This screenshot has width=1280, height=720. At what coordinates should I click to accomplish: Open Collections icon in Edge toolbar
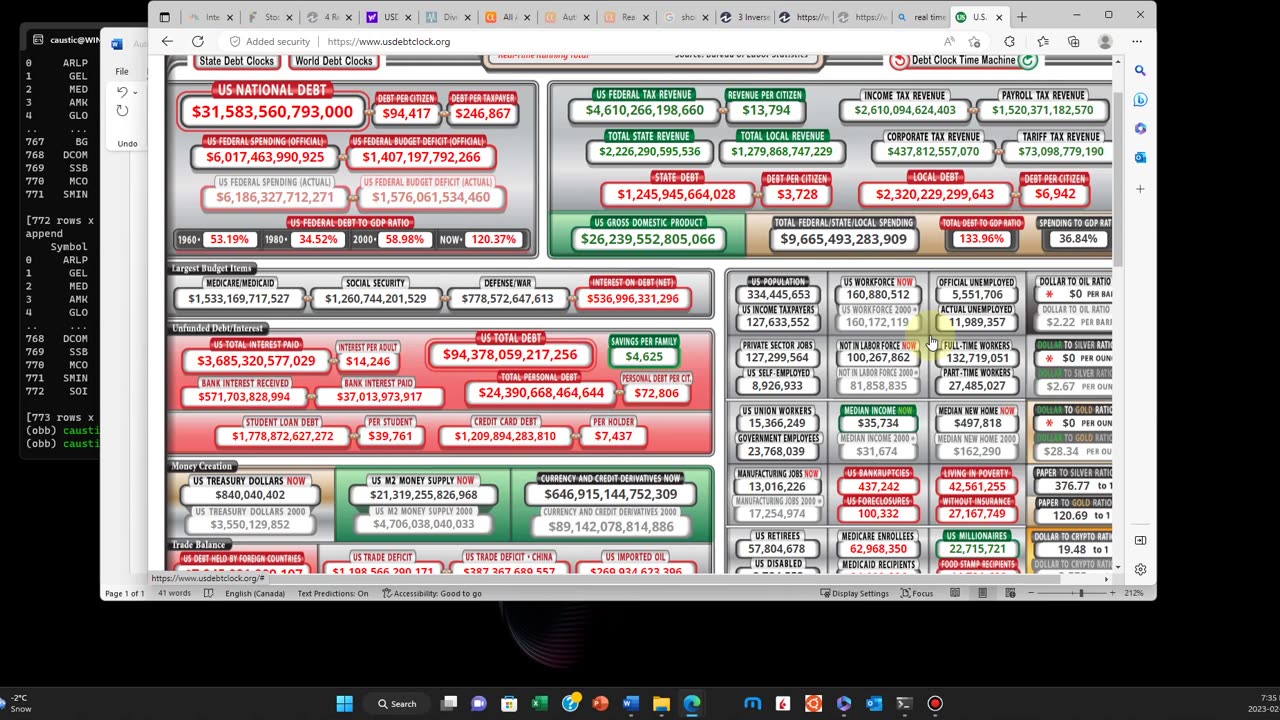(x=1073, y=42)
